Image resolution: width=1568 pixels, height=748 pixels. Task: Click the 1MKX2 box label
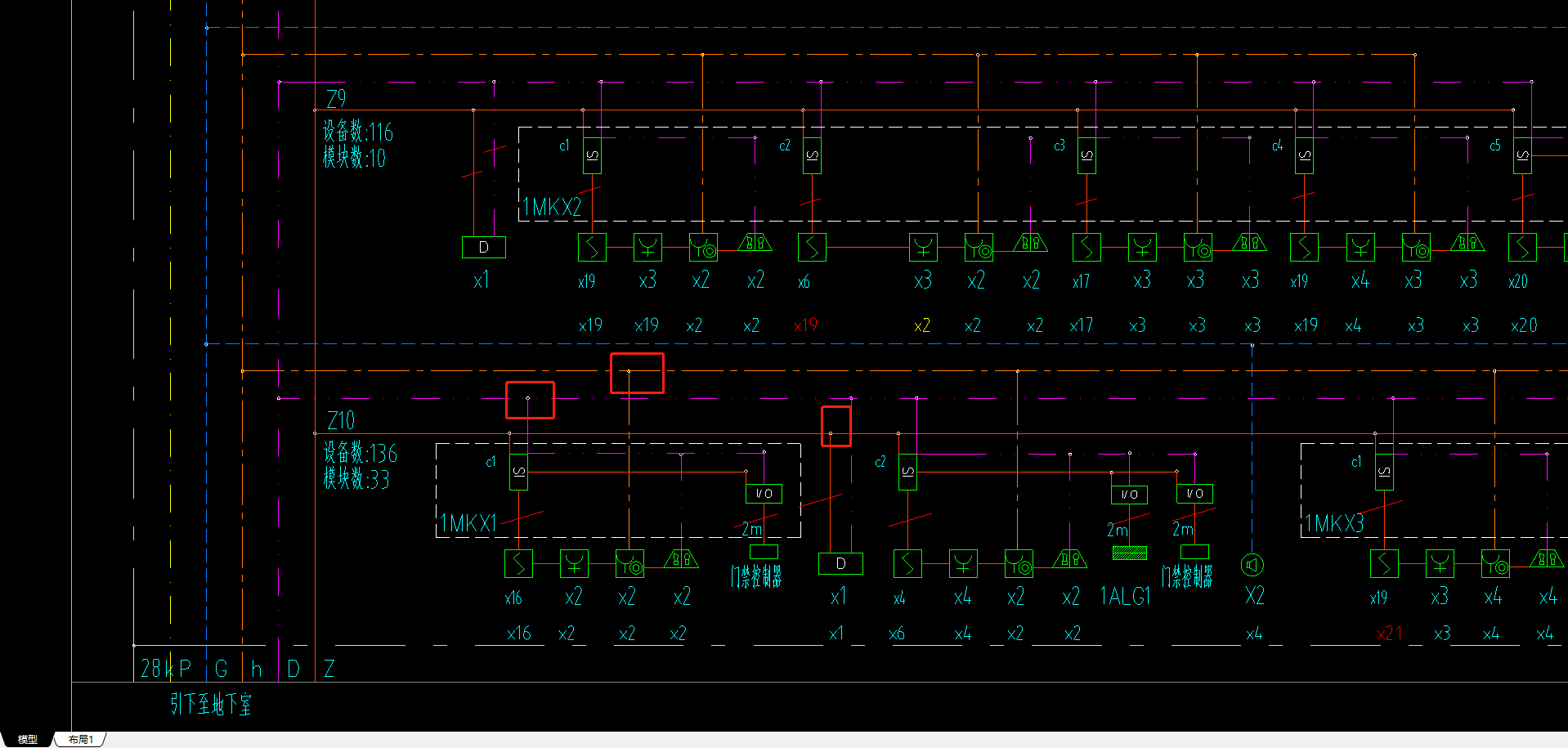coord(552,208)
